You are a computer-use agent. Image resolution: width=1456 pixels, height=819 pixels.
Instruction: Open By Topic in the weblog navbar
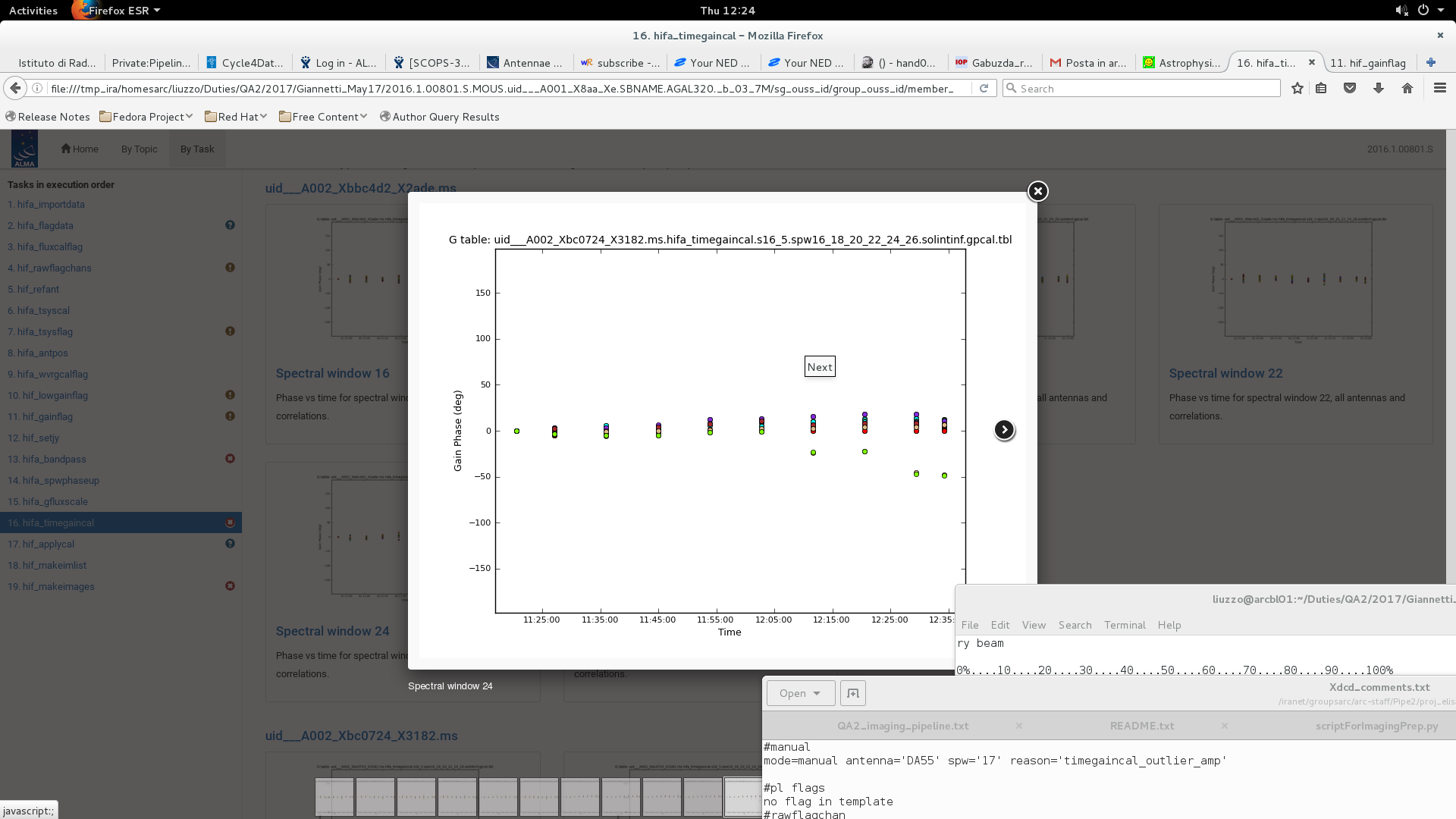pyautogui.click(x=140, y=149)
